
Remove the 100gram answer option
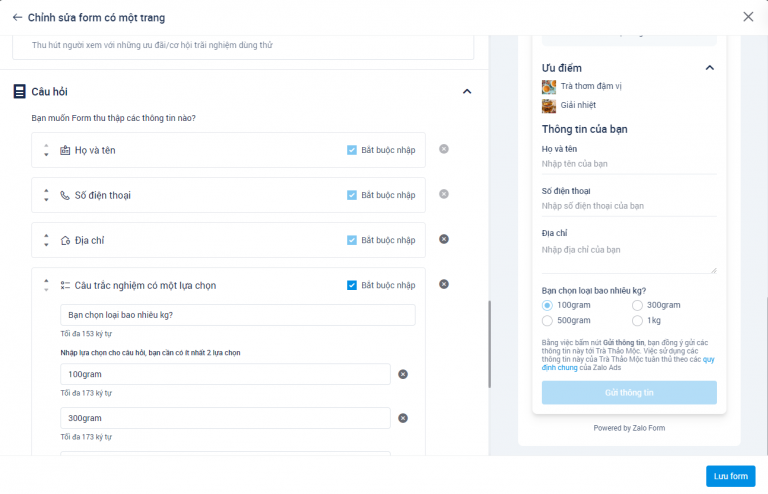pos(403,374)
